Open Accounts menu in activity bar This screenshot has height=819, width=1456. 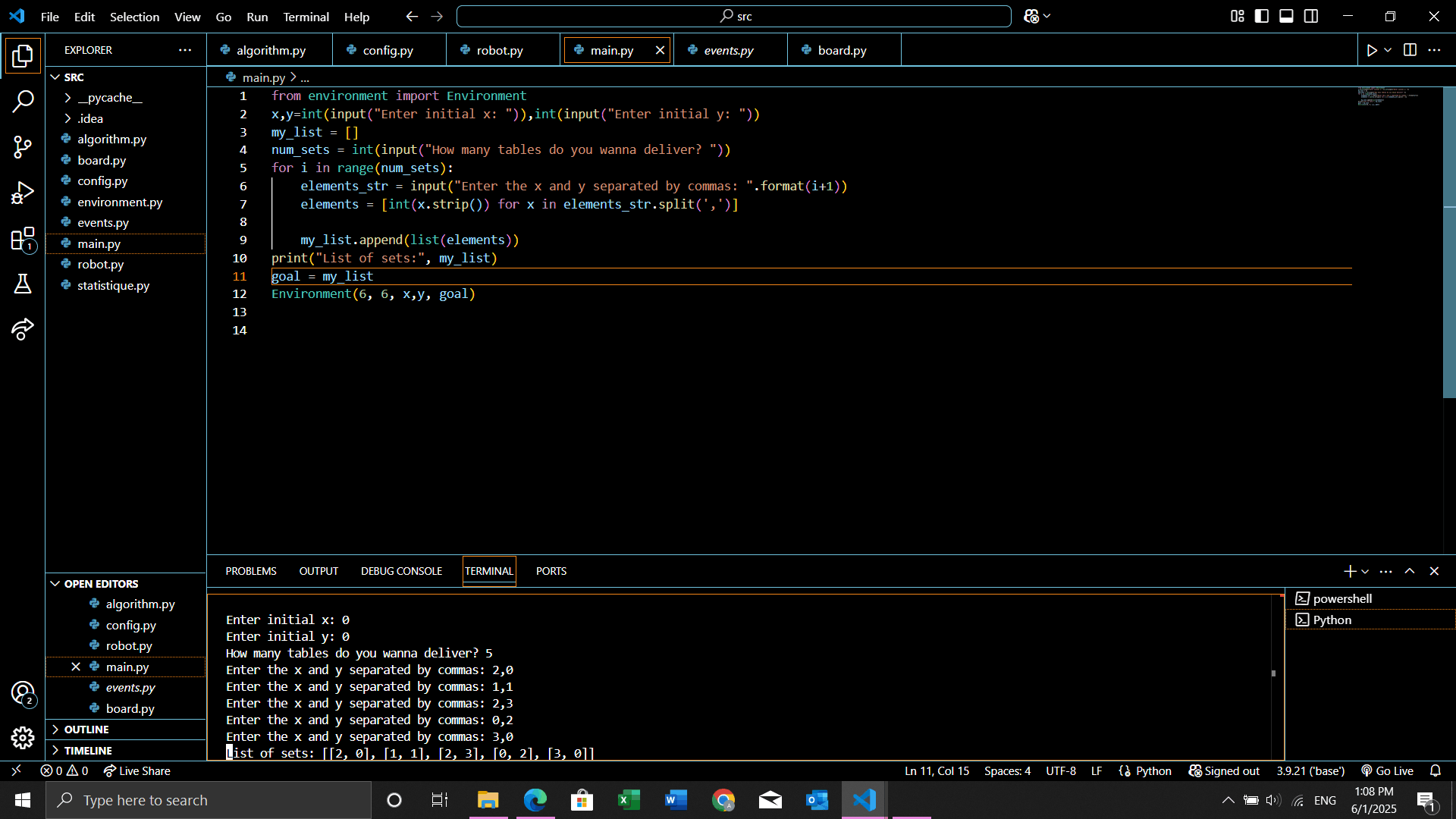tap(23, 693)
